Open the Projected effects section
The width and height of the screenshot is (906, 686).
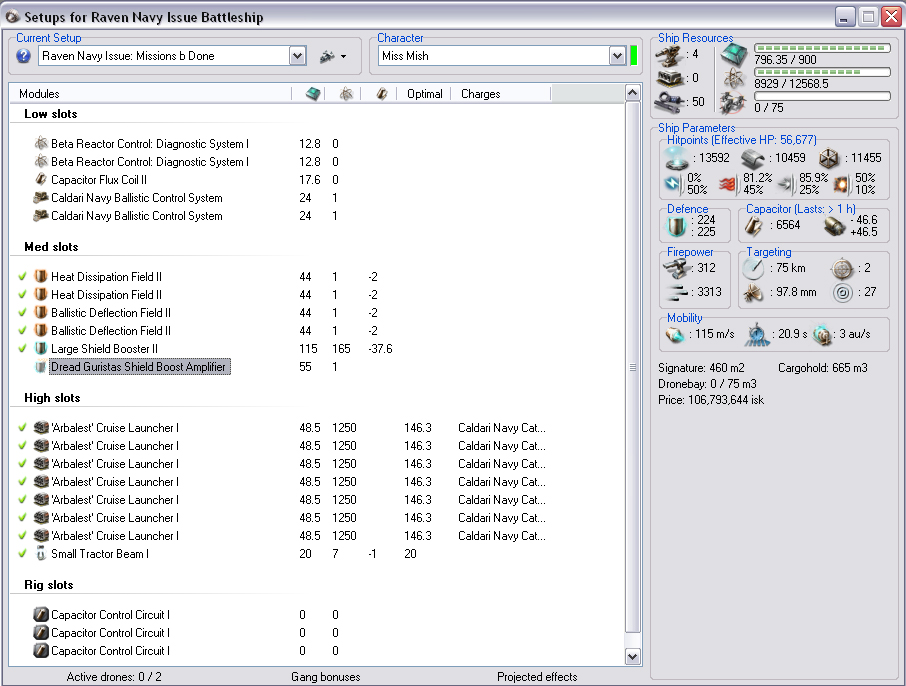(537, 677)
